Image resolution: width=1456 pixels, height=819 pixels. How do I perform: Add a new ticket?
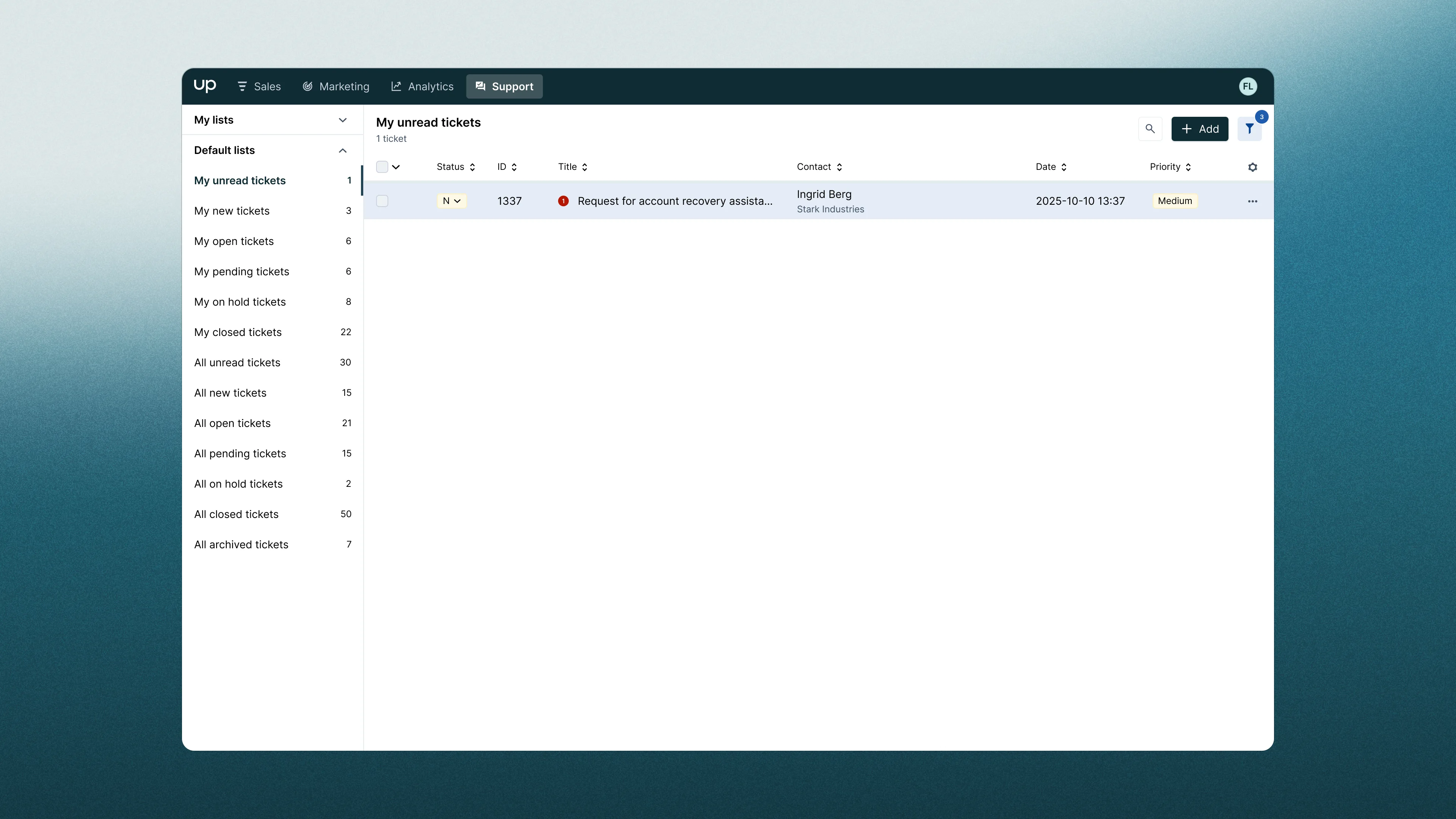click(x=1199, y=129)
